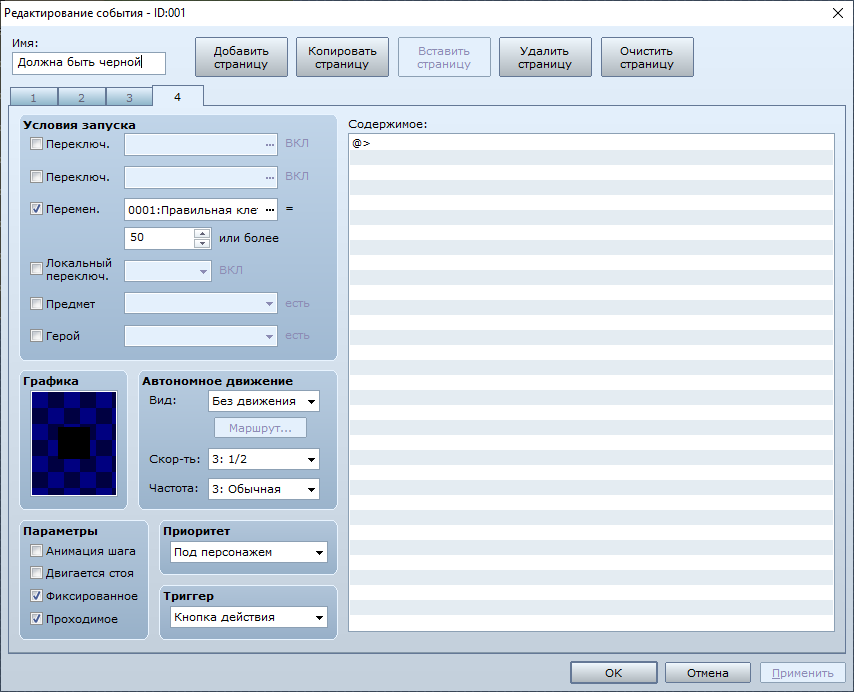Image resolution: width=854 pixels, height=692 pixels.
Task: Switch to event page tab 2
Action: click(82, 97)
